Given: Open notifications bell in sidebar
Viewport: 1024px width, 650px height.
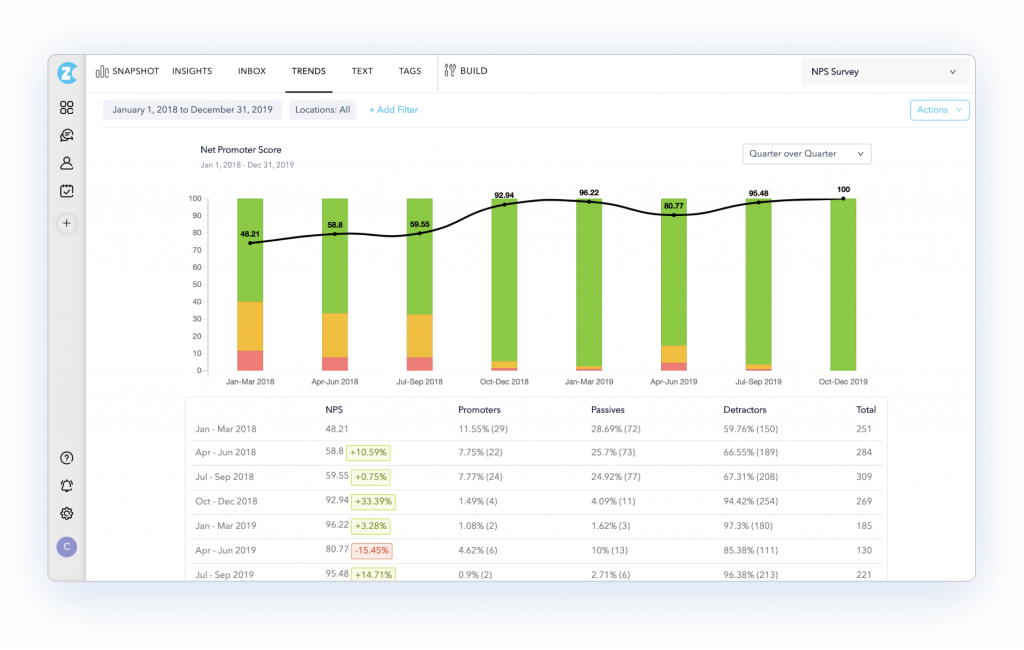Looking at the screenshot, I should click(66, 485).
